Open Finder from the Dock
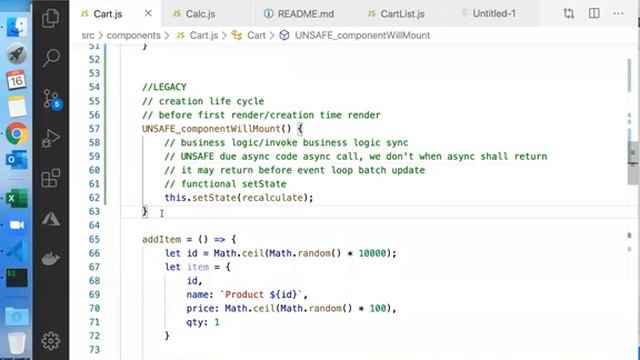 pyautogui.click(x=16, y=27)
